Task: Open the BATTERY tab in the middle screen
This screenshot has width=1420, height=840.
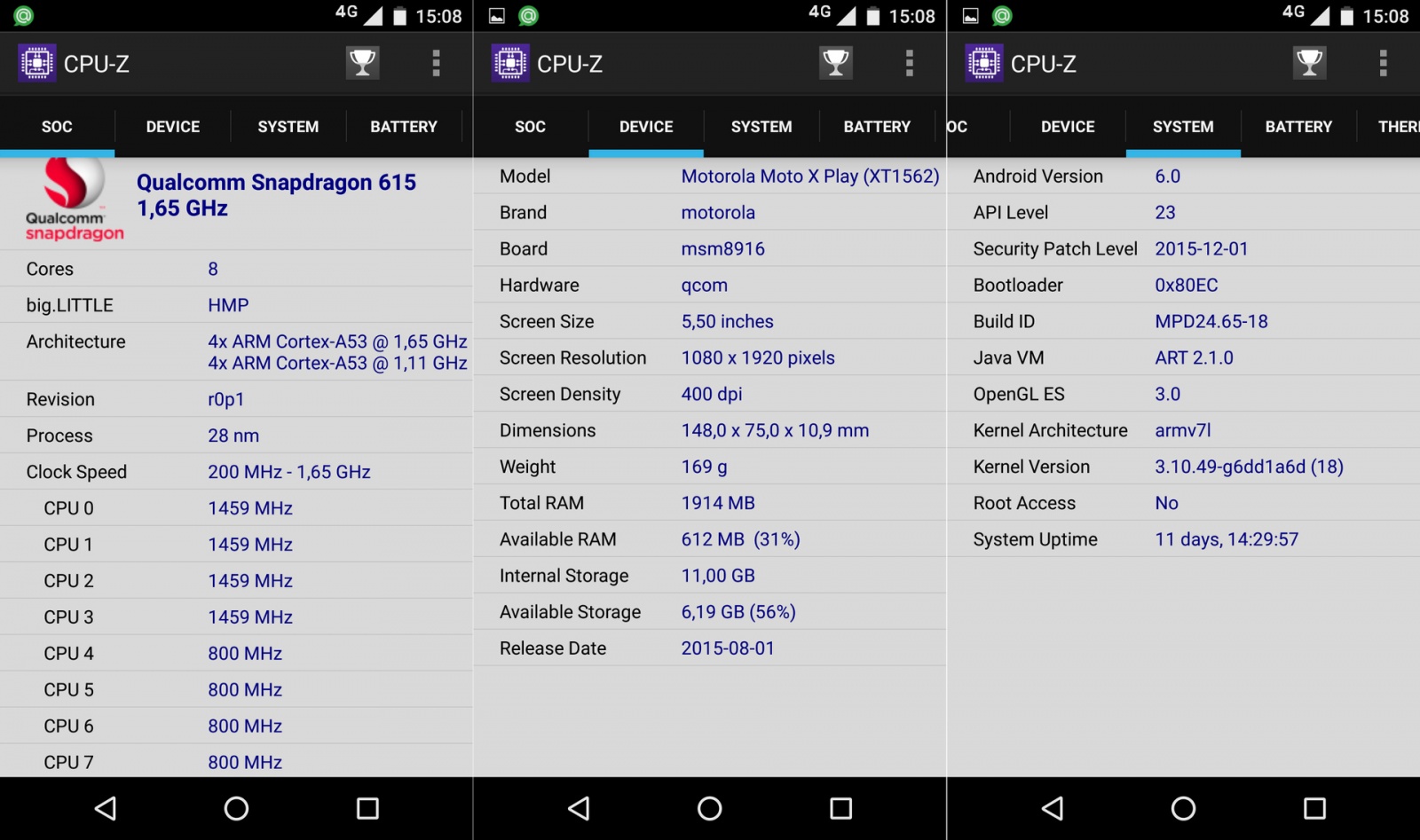Action: point(877,127)
